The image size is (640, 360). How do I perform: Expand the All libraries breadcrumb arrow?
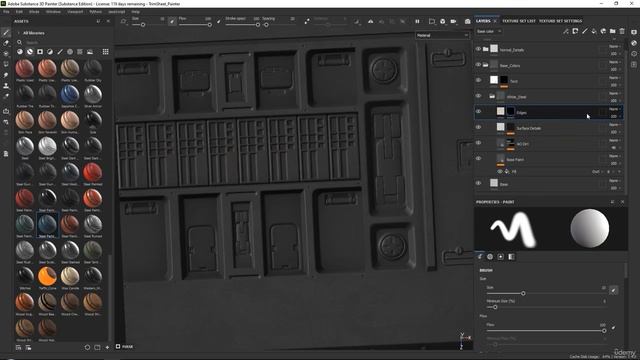click(x=18, y=33)
